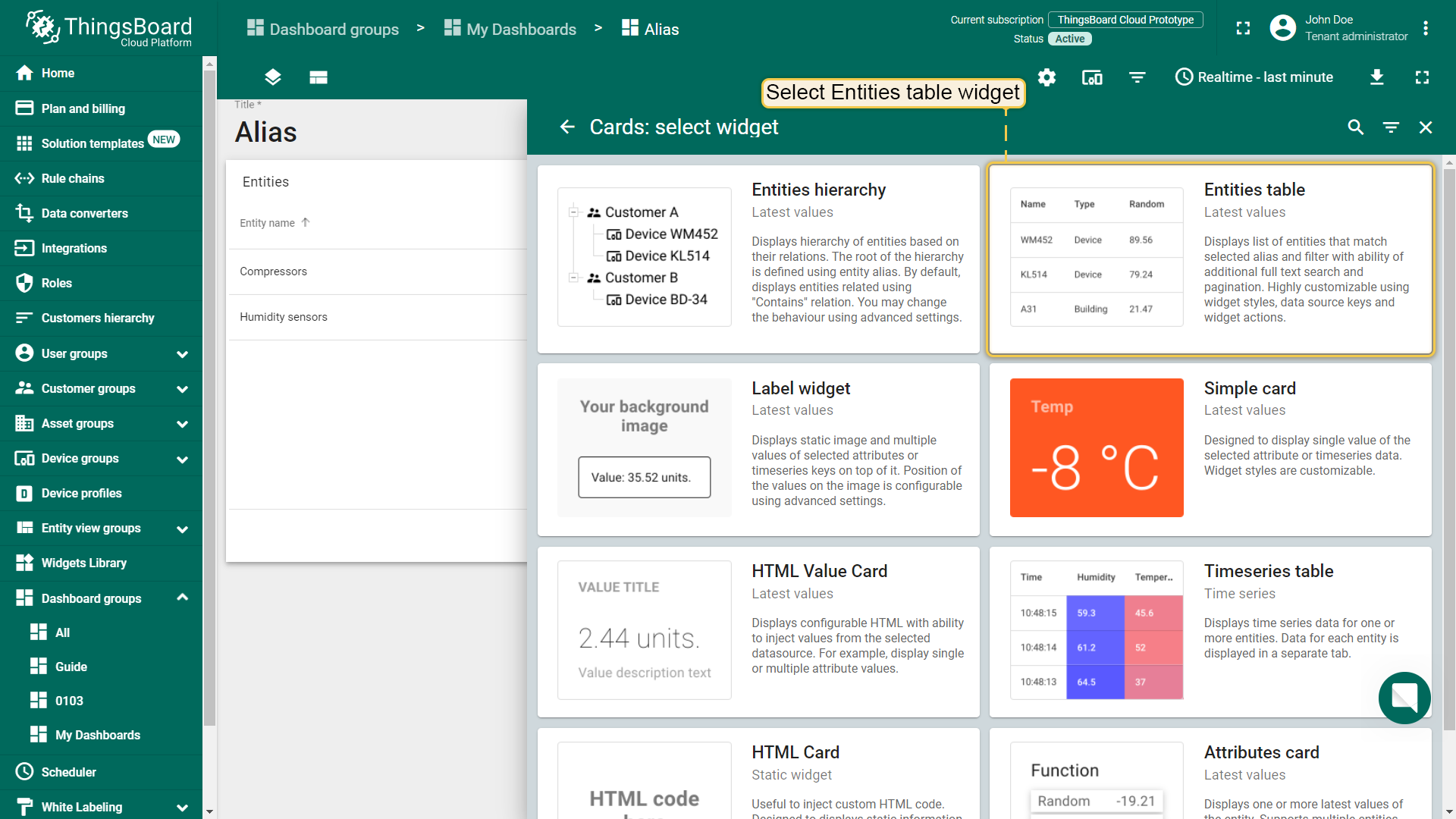Open the Guide dashboard group

coord(101,667)
